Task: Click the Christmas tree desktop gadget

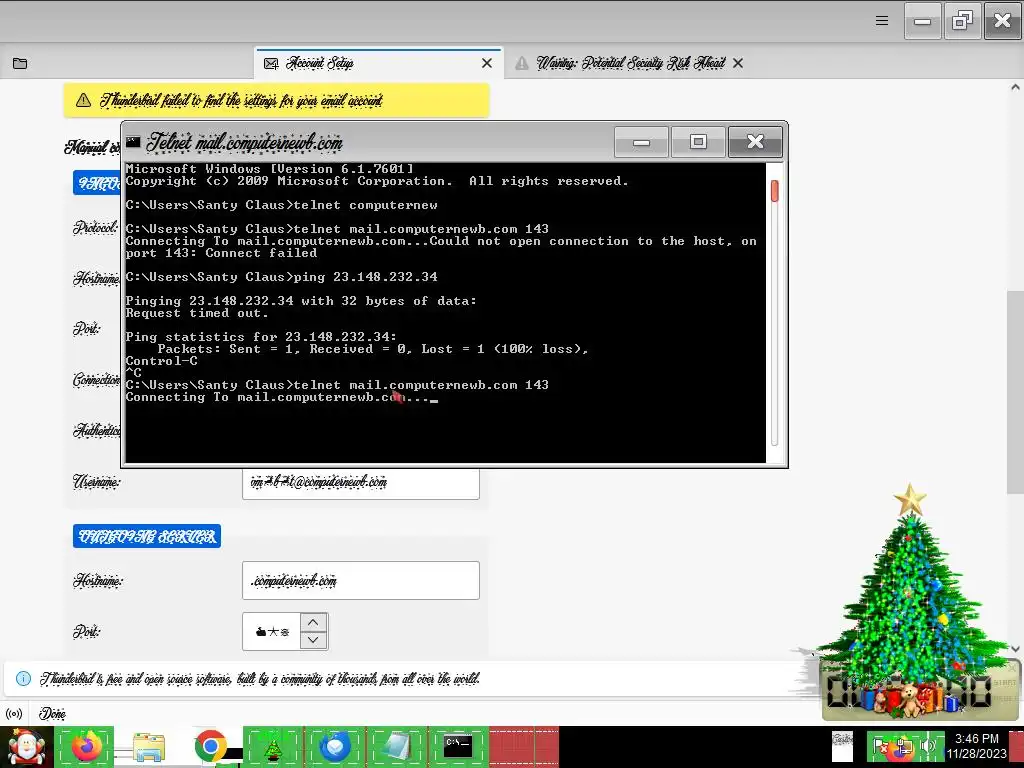Action: click(x=910, y=601)
